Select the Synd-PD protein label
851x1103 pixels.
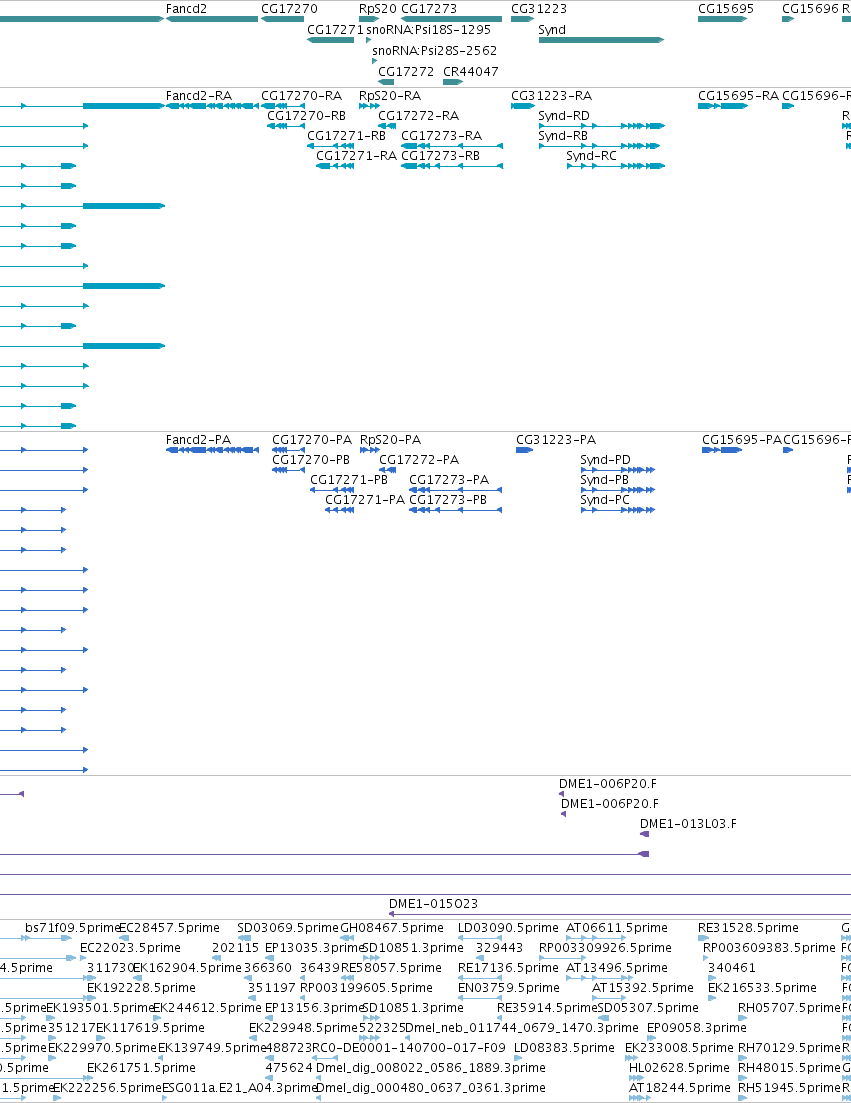pyautogui.click(x=606, y=459)
